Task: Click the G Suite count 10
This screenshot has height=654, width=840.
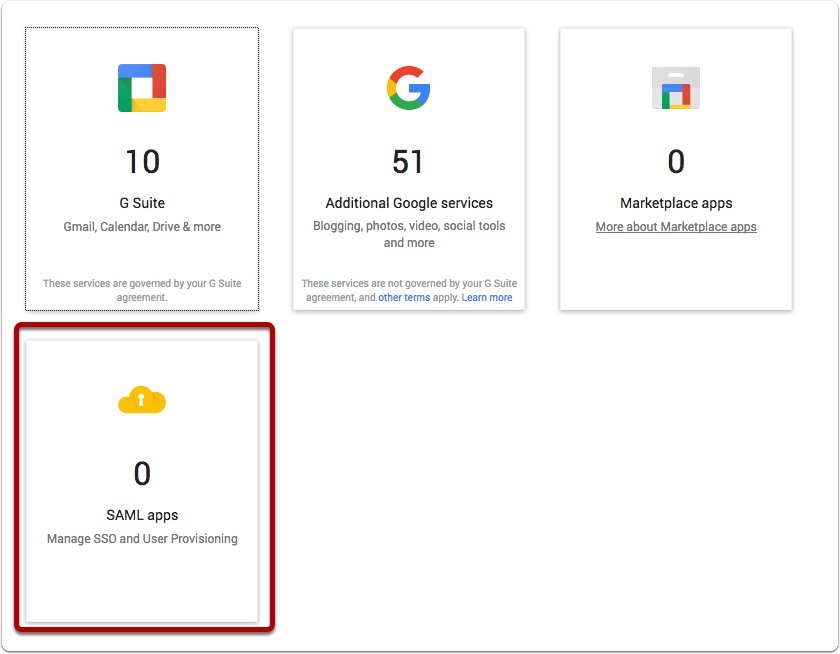Action: click(142, 162)
